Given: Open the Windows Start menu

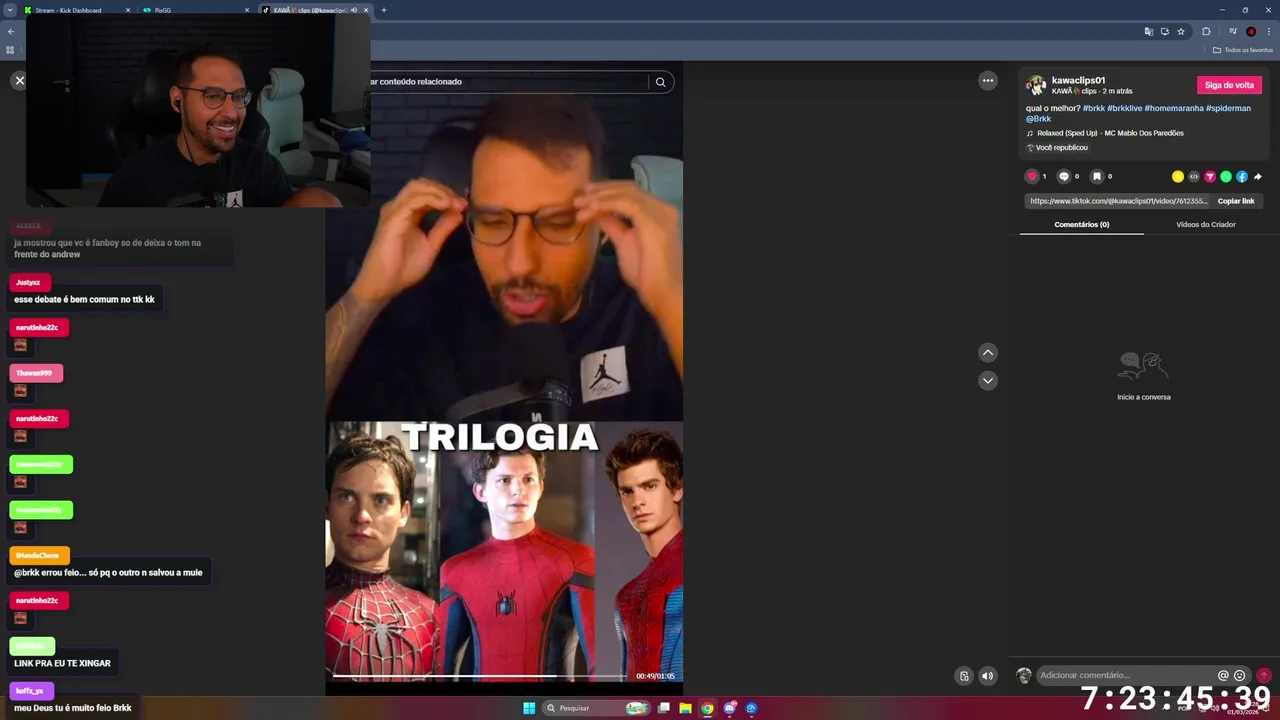Looking at the screenshot, I should [529, 708].
